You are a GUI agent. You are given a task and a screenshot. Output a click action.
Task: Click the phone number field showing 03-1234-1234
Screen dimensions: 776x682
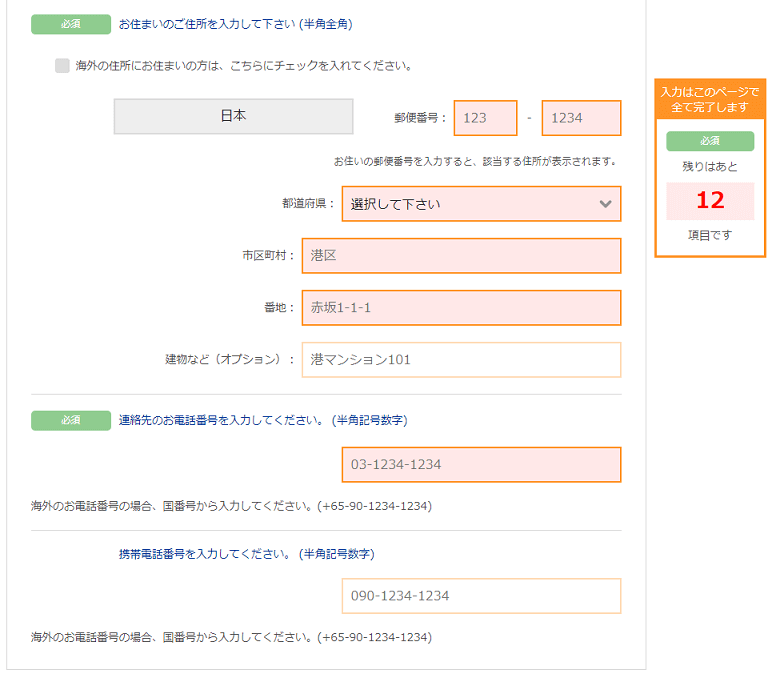click(x=481, y=465)
